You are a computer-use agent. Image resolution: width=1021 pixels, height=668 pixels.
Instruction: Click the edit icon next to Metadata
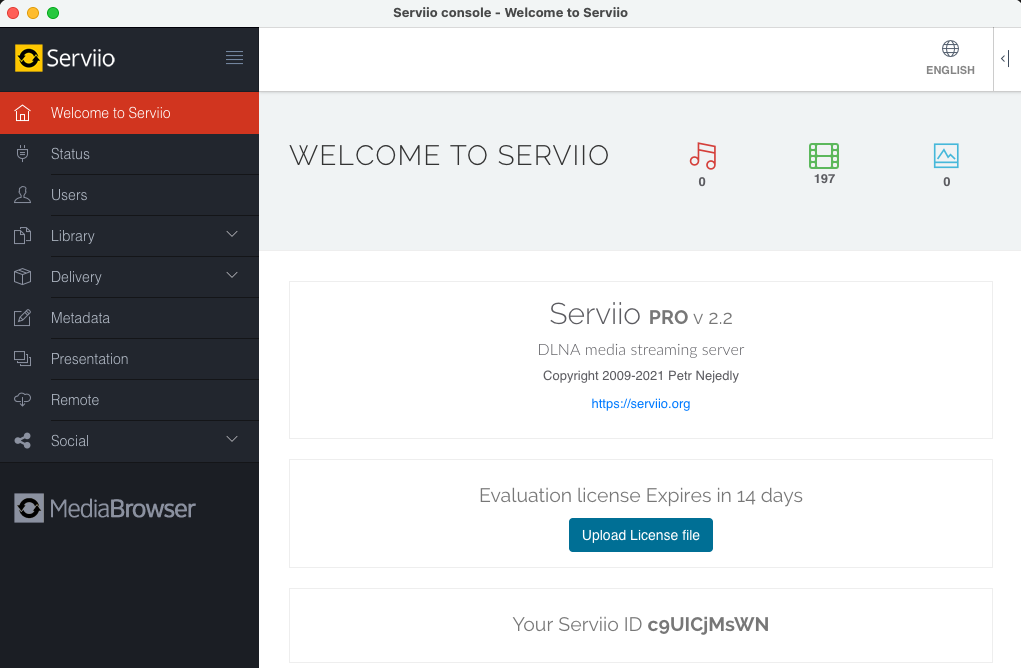(23, 318)
